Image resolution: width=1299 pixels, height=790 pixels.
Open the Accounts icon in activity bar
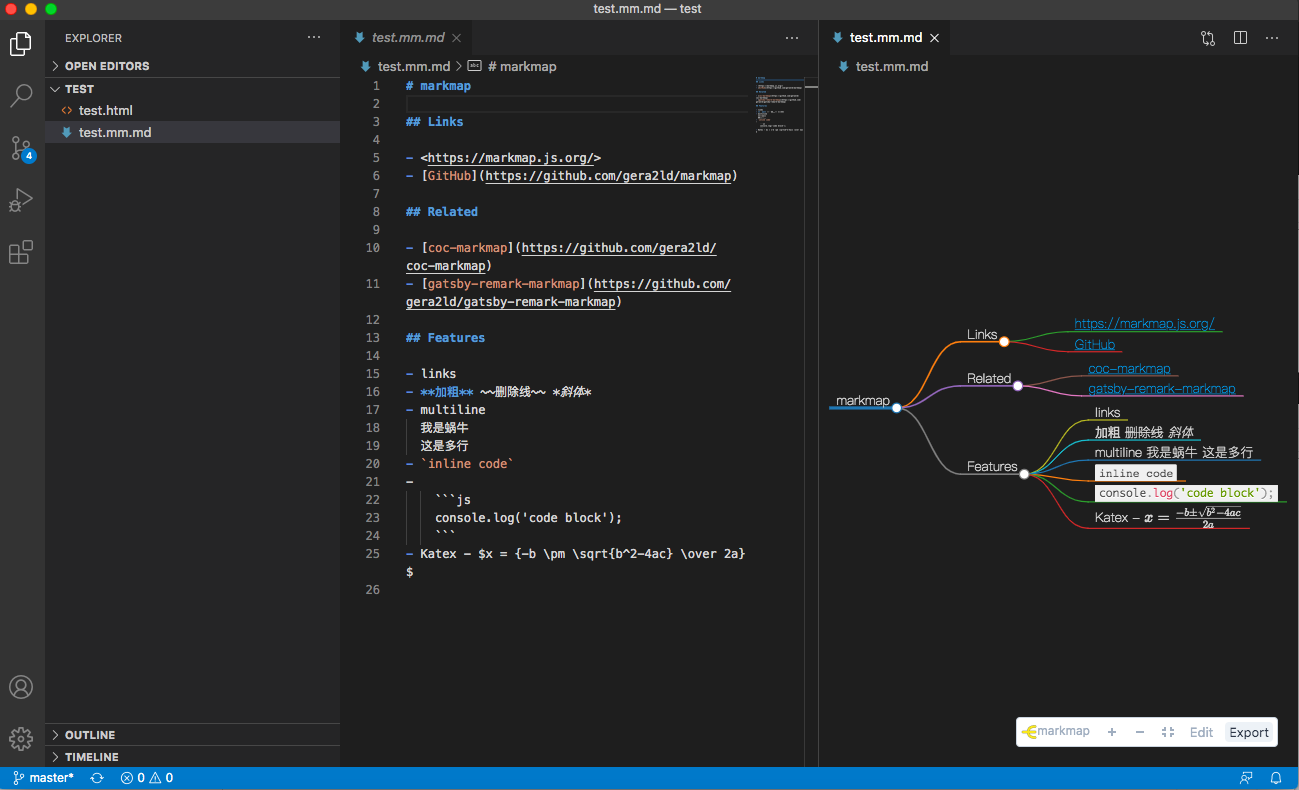click(21, 687)
